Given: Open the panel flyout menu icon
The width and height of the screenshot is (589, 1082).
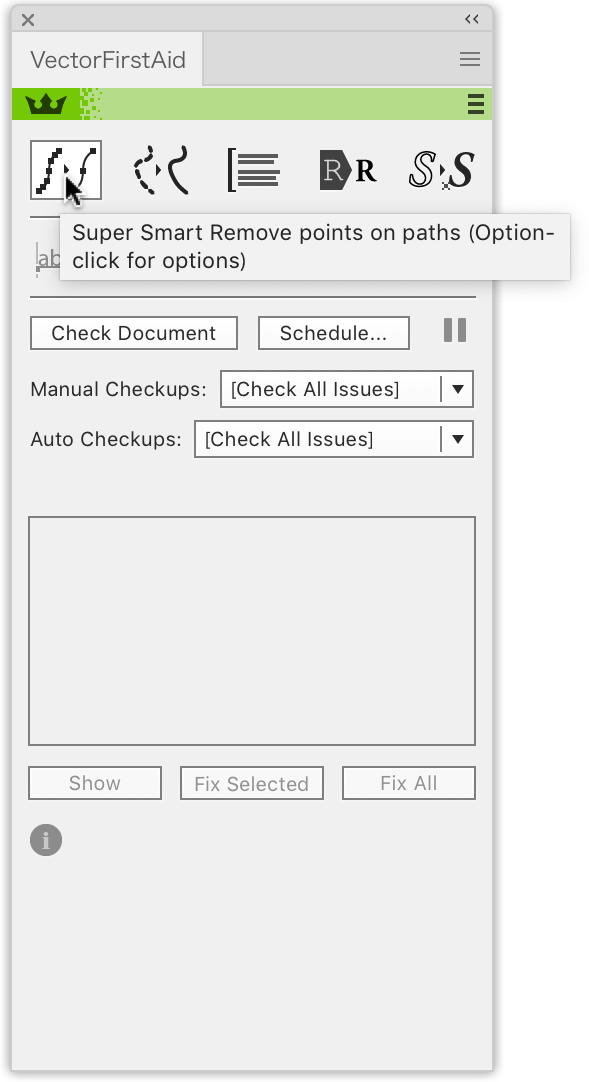Looking at the screenshot, I should coord(470,59).
